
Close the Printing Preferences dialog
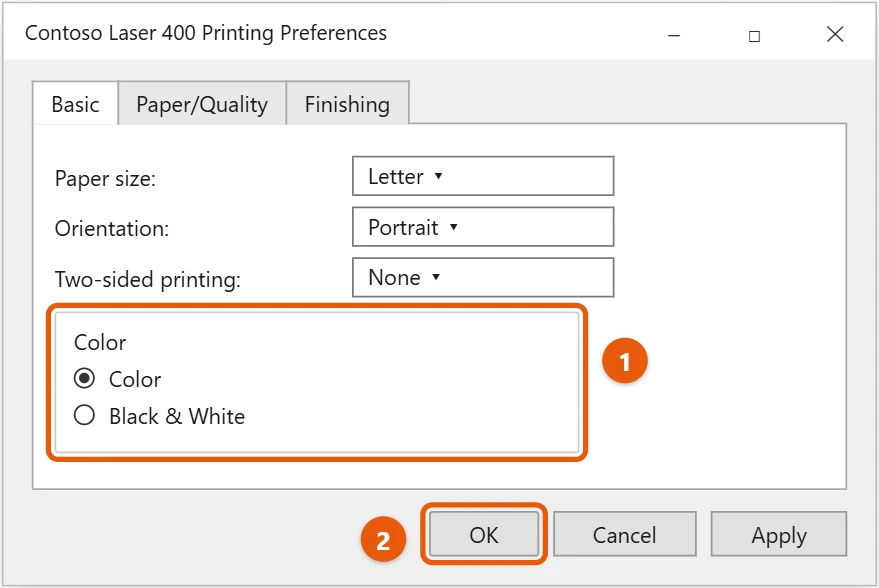(835, 34)
